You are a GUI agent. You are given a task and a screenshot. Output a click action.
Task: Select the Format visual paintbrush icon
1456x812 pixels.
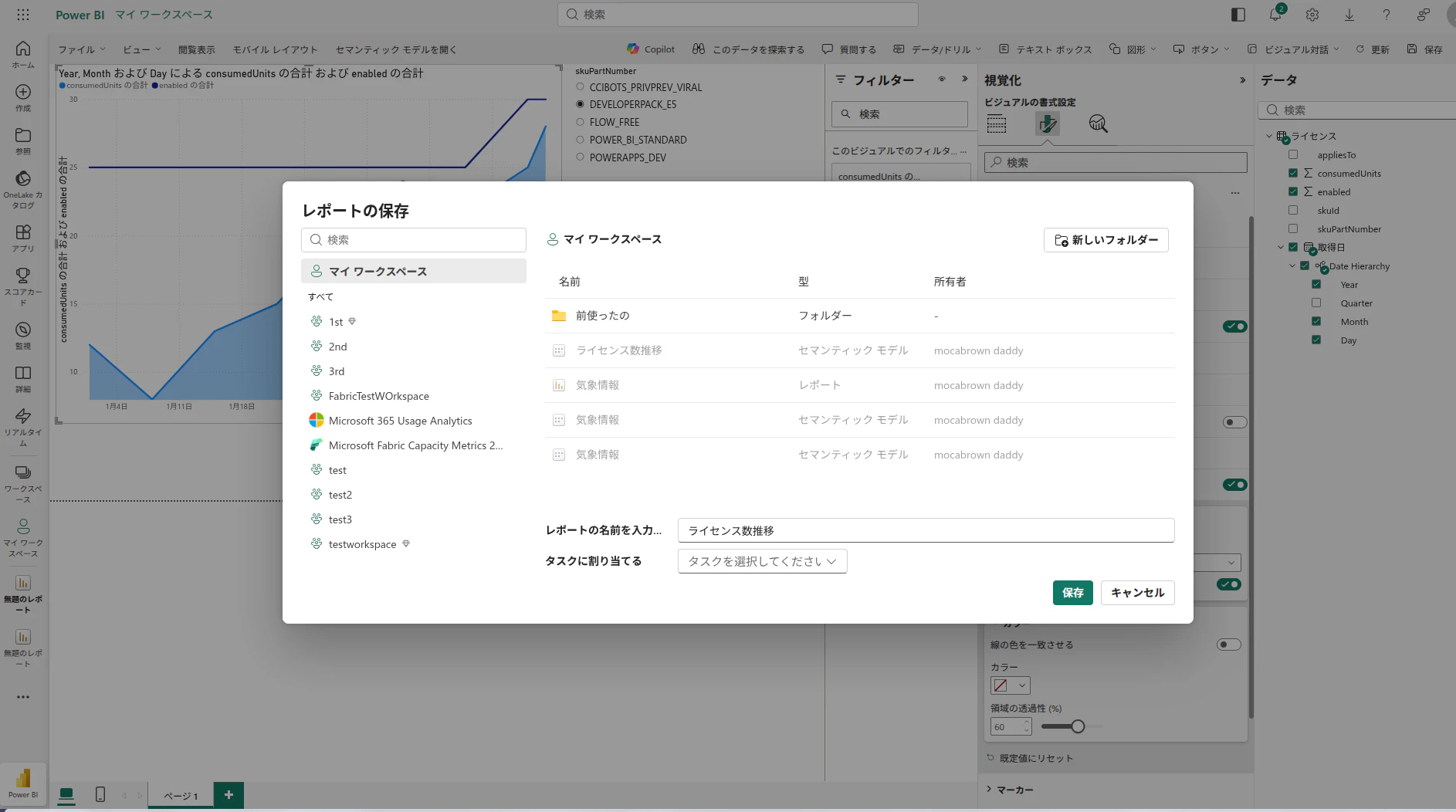click(x=1048, y=123)
